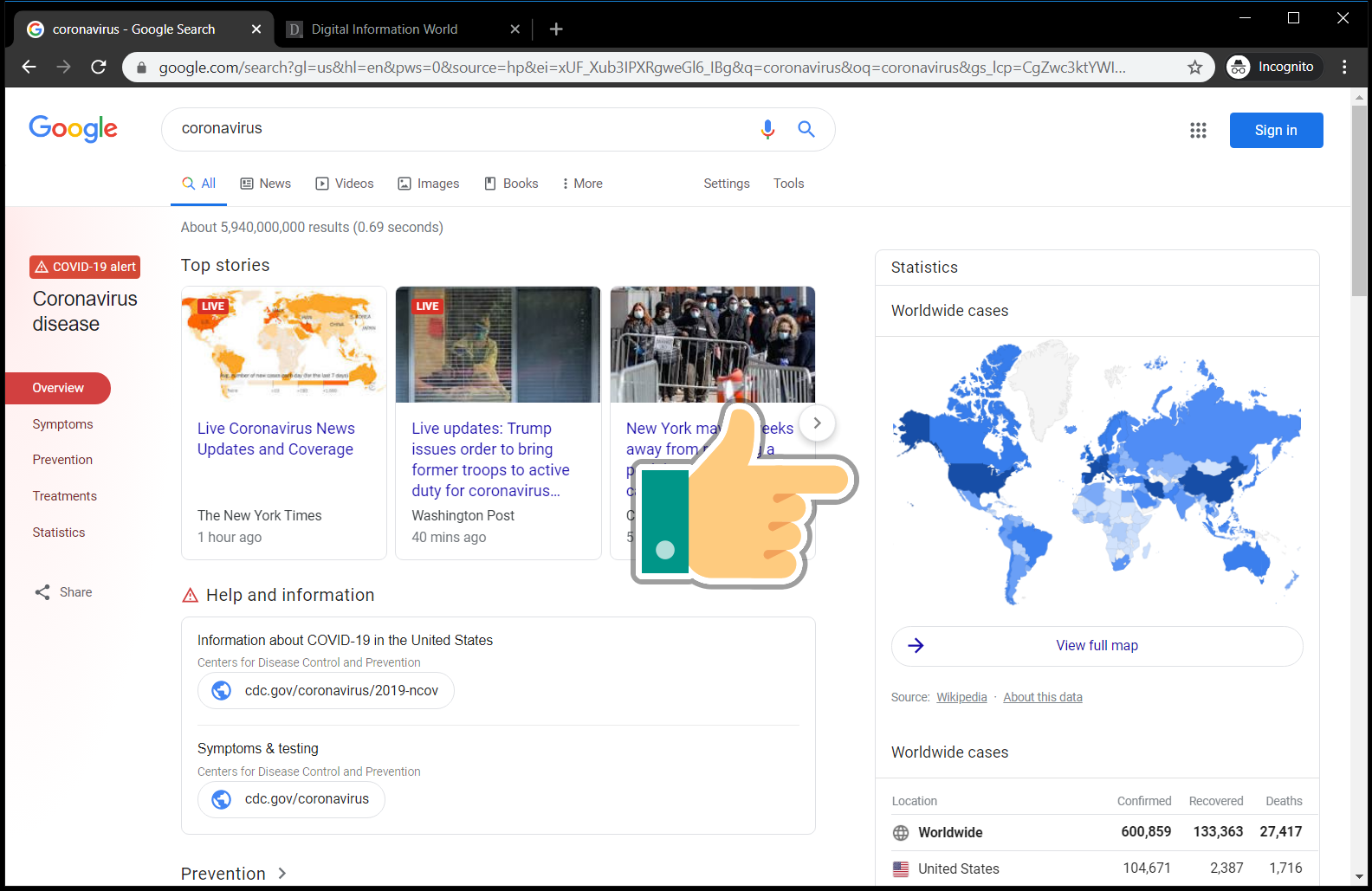1372x891 pixels.
Task: Bookmark this page with the star icon
Action: (1195, 67)
